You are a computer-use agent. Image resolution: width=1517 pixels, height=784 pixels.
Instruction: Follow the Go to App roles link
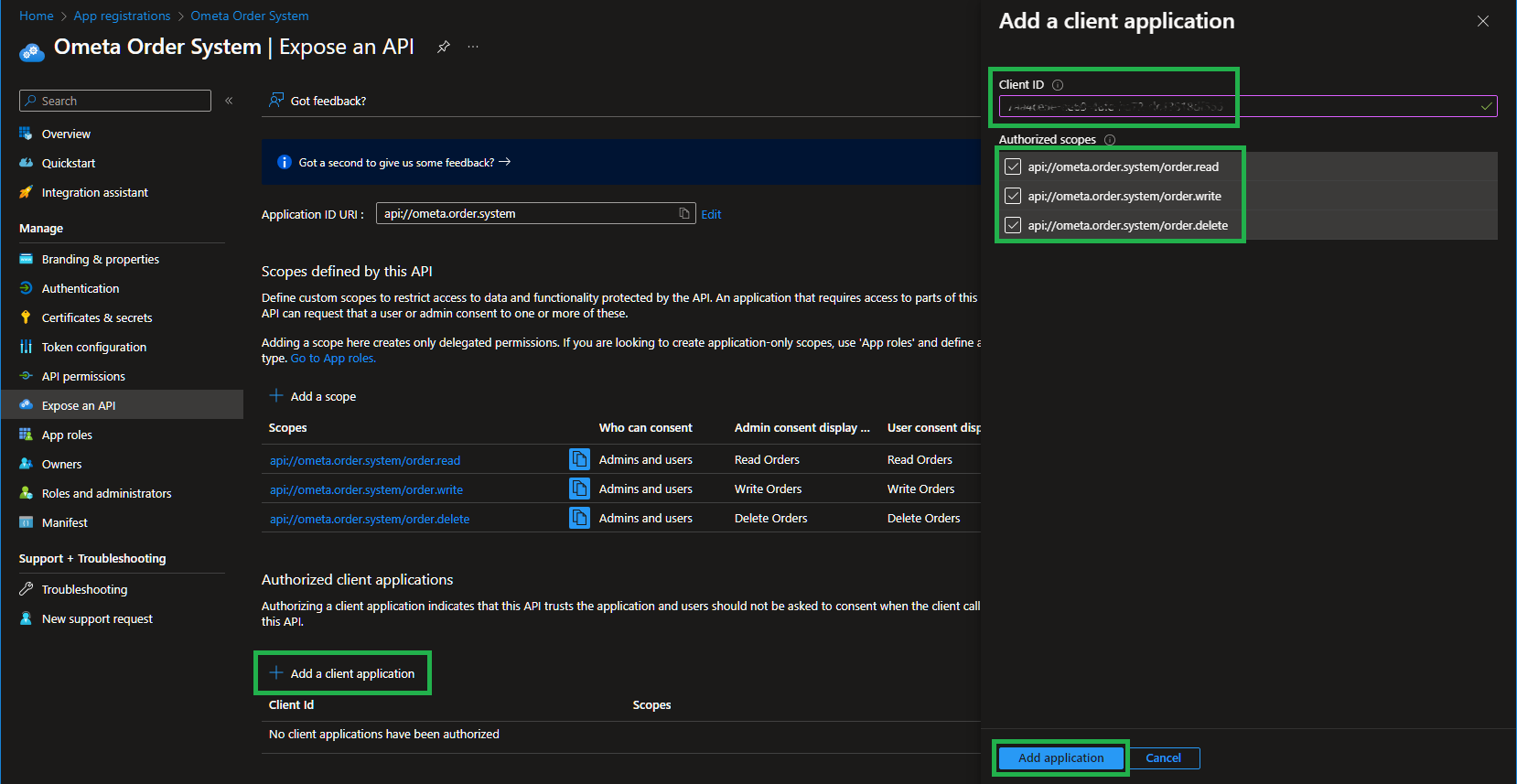coord(333,359)
